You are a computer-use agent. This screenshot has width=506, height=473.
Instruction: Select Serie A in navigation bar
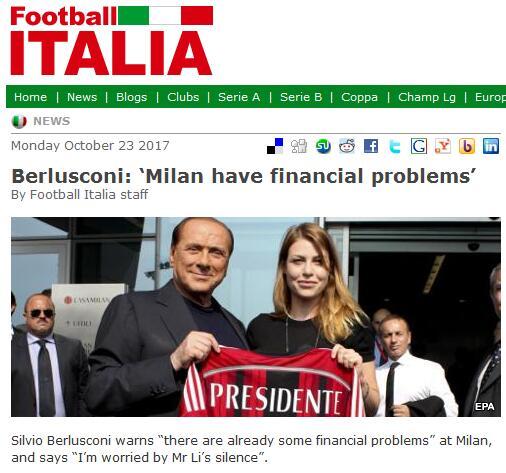pos(239,97)
